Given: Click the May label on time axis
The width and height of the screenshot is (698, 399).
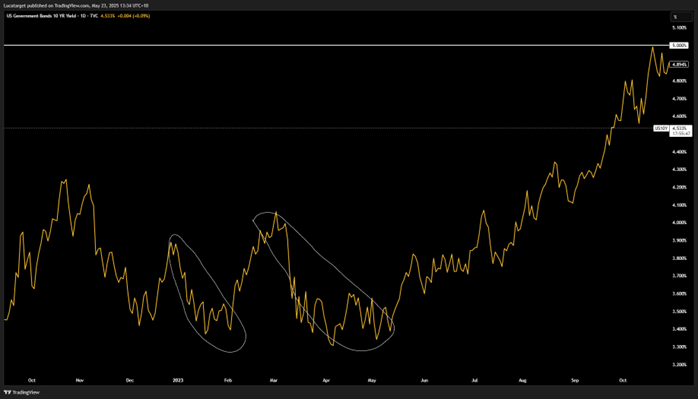Looking at the screenshot, I should tap(372, 380).
